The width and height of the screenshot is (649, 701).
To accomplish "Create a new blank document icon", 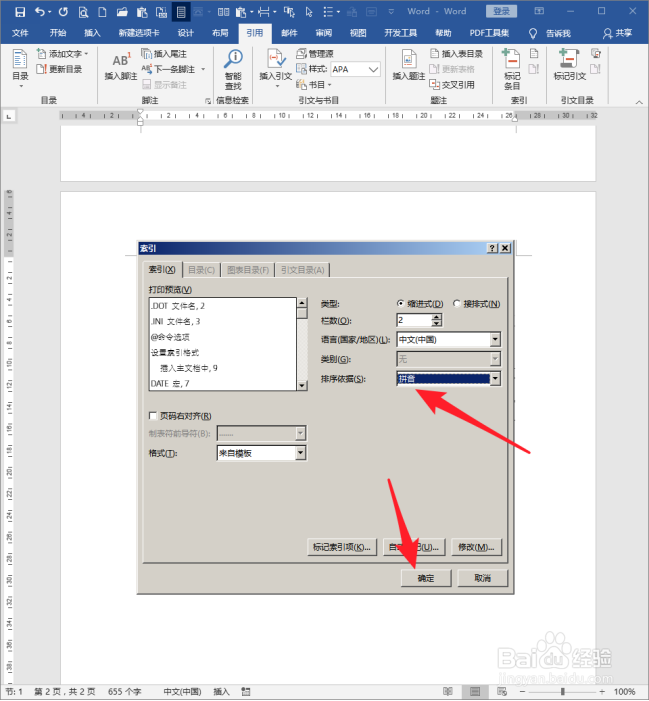I will (x=102, y=12).
